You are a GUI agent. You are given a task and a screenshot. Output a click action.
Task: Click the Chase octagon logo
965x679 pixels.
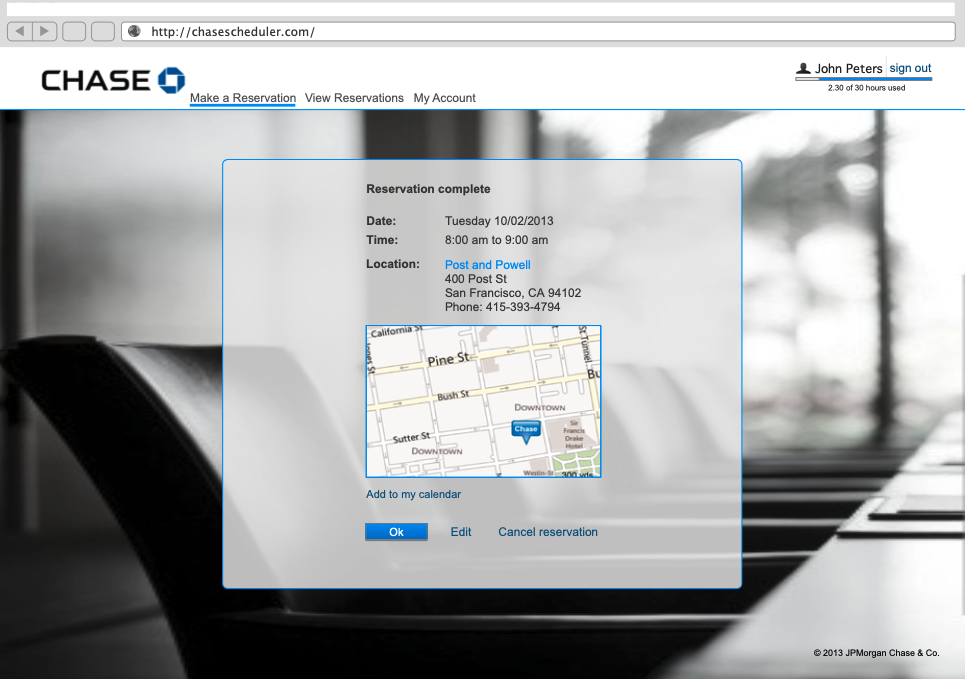tap(171, 80)
